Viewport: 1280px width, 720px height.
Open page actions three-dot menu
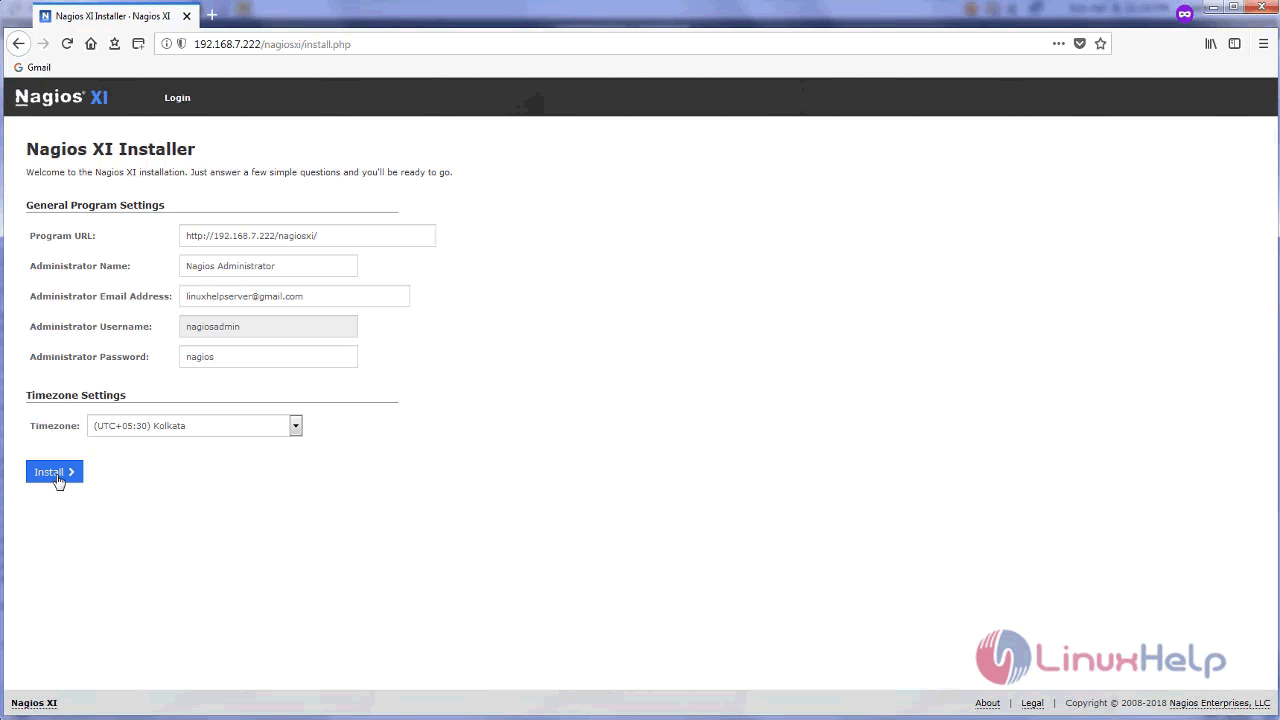[1059, 44]
